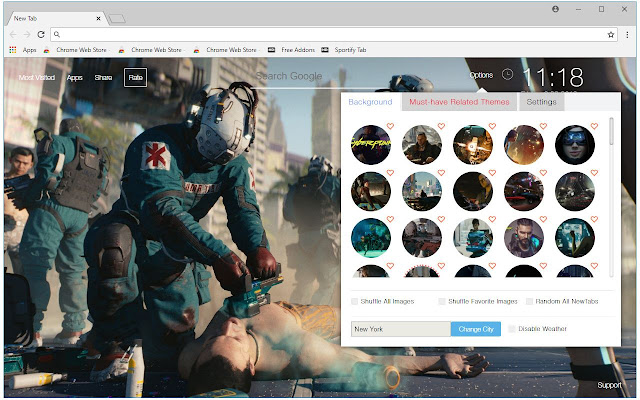Viewport: 640px width, 400px height.
Task: Go back with the back arrow
Action: (13, 35)
